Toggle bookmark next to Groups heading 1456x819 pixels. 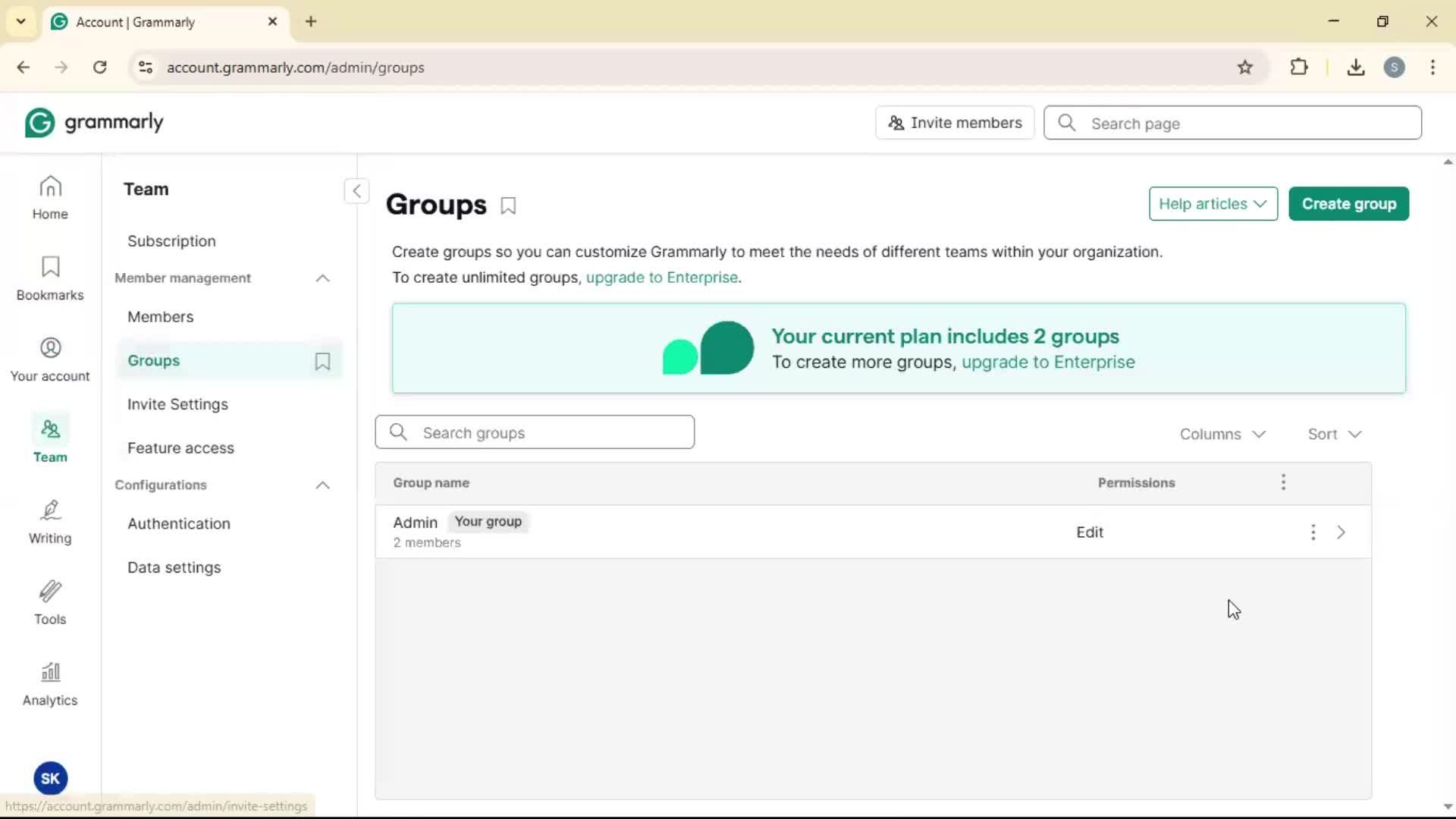point(508,206)
